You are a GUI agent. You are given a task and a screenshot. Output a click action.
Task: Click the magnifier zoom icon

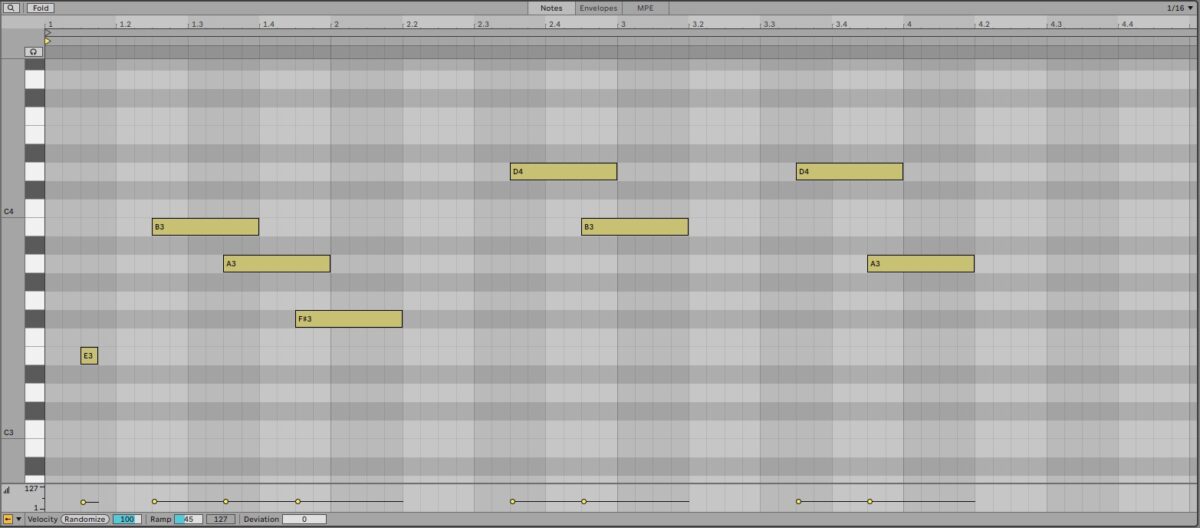pyautogui.click(x=11, y=8)
